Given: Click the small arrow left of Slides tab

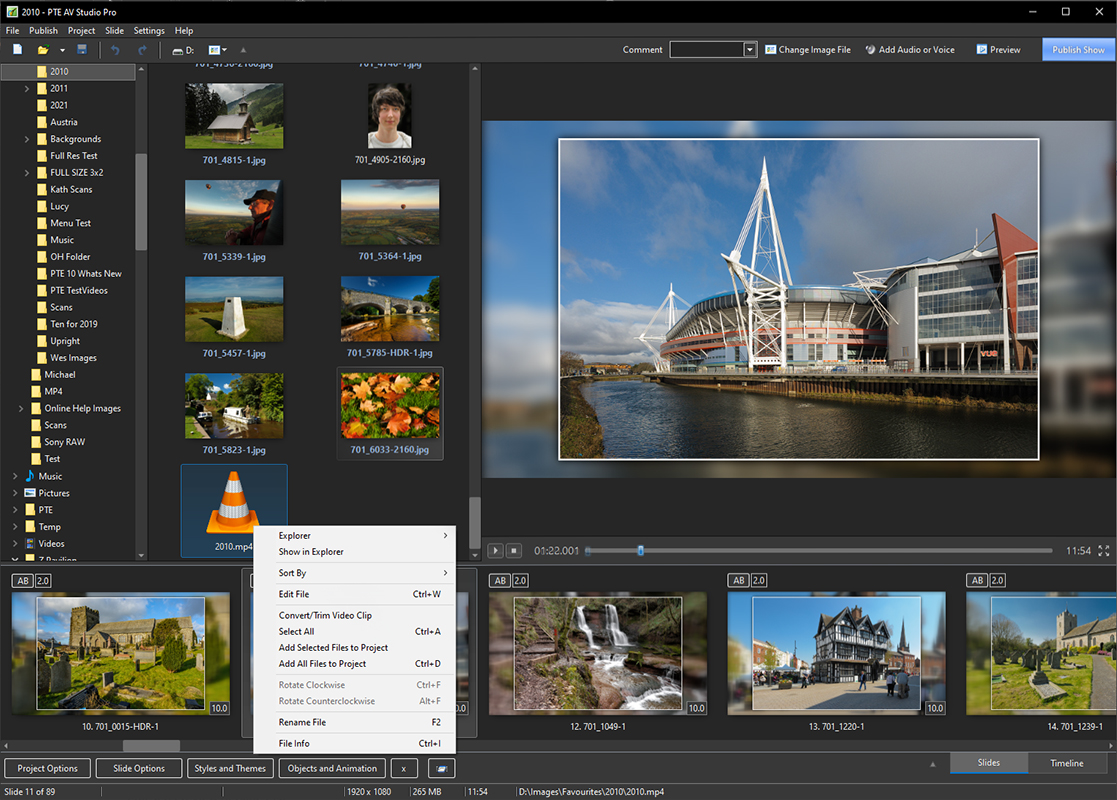Looking at the screenshot, I should [x=932, y=764].
